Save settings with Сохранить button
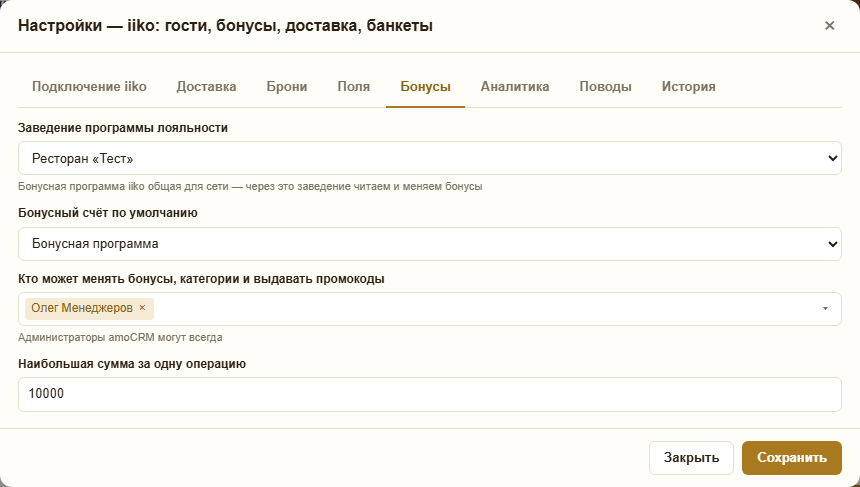 click(x=792, y=458)
